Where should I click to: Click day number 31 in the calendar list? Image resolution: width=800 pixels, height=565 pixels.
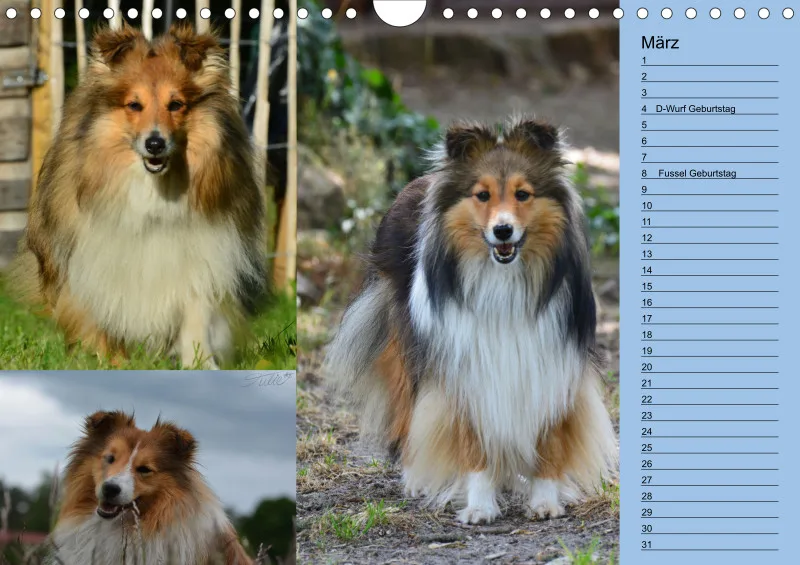(x=647, y=545)
